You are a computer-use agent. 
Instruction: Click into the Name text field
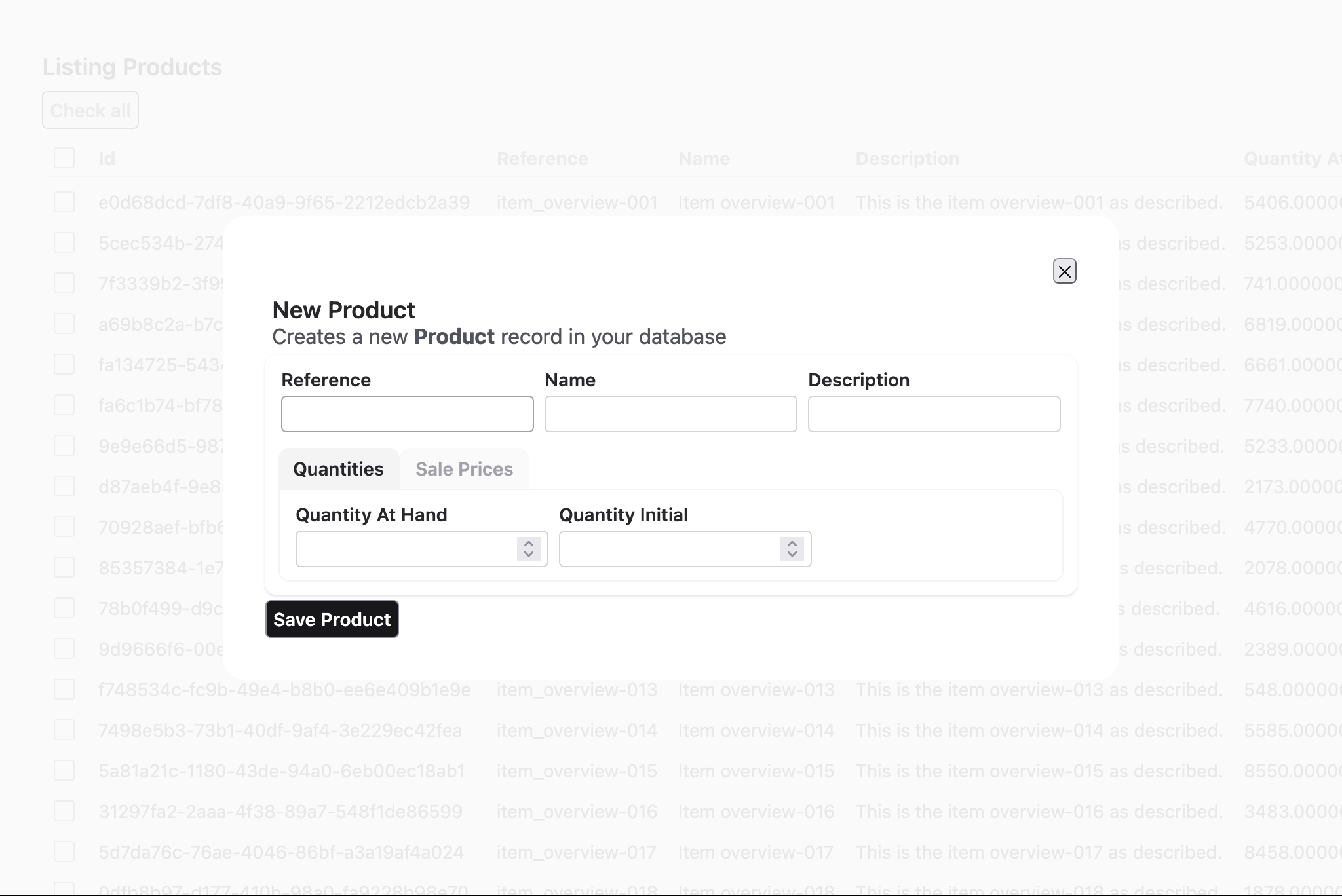[x=670, y=414]
